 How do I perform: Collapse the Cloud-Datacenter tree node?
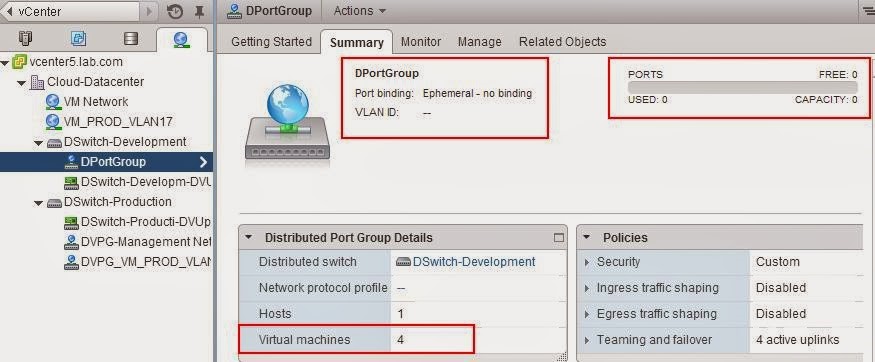point(21,83)
